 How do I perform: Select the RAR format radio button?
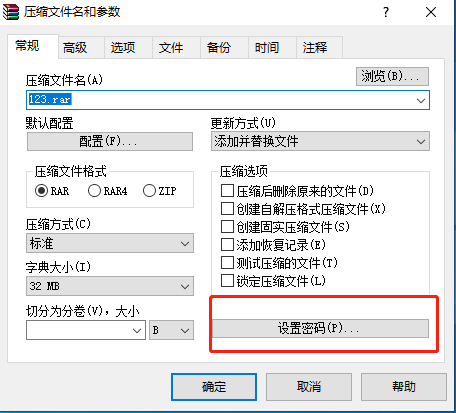tap(41, 191)
